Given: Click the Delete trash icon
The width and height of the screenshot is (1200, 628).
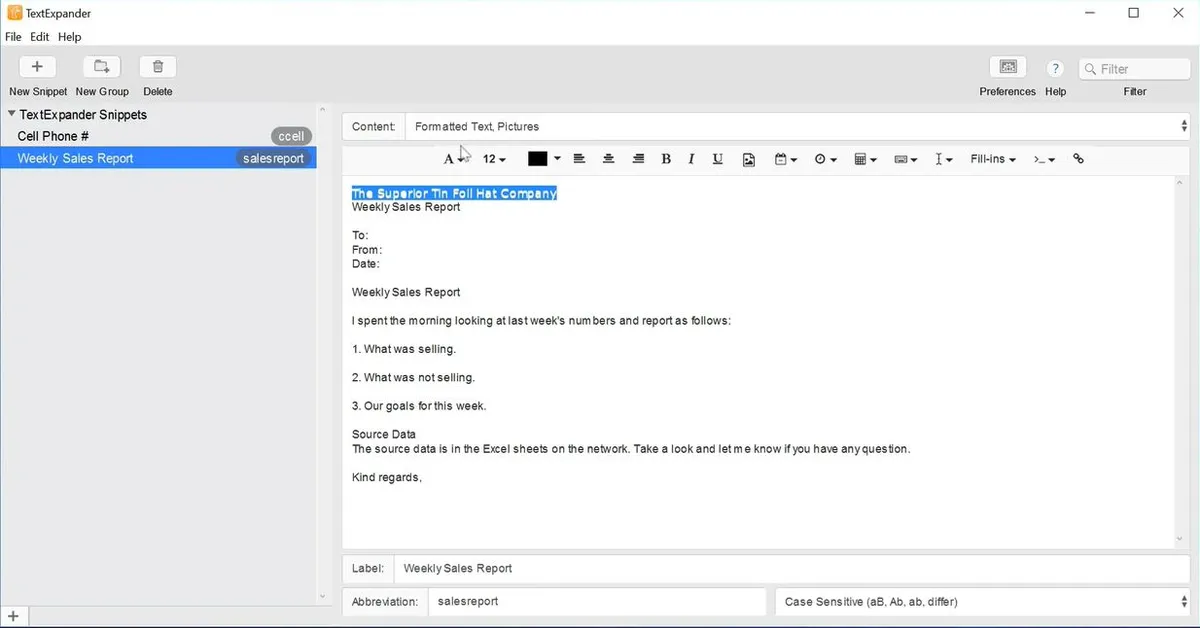Looking at the screenshot, I should (158, 67).
